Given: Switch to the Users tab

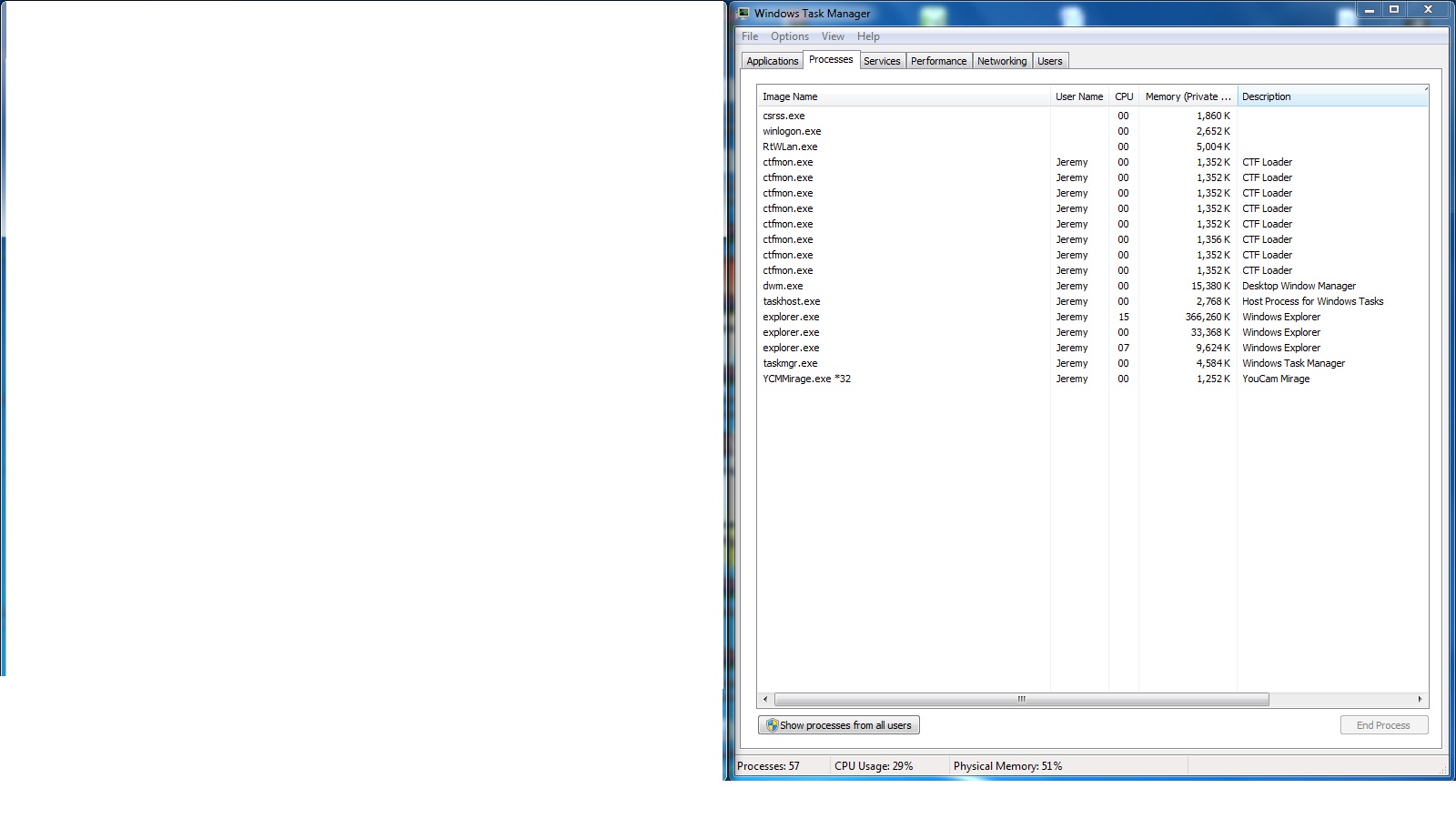Looking at the screenshot, I should coord(1050,61).
